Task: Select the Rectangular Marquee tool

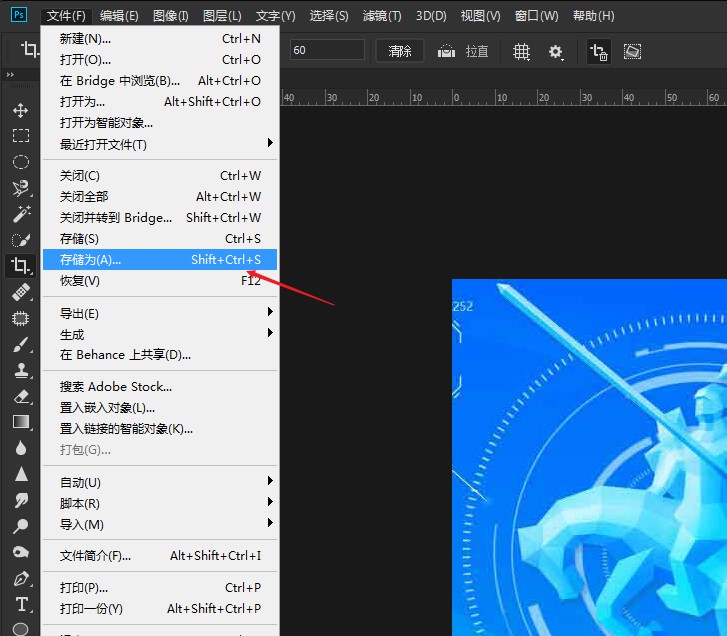Action: (x=20, y=135)
